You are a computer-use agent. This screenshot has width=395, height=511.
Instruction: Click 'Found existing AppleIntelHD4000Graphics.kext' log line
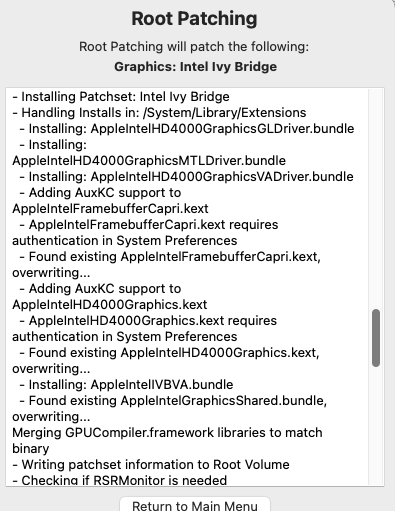166,361
